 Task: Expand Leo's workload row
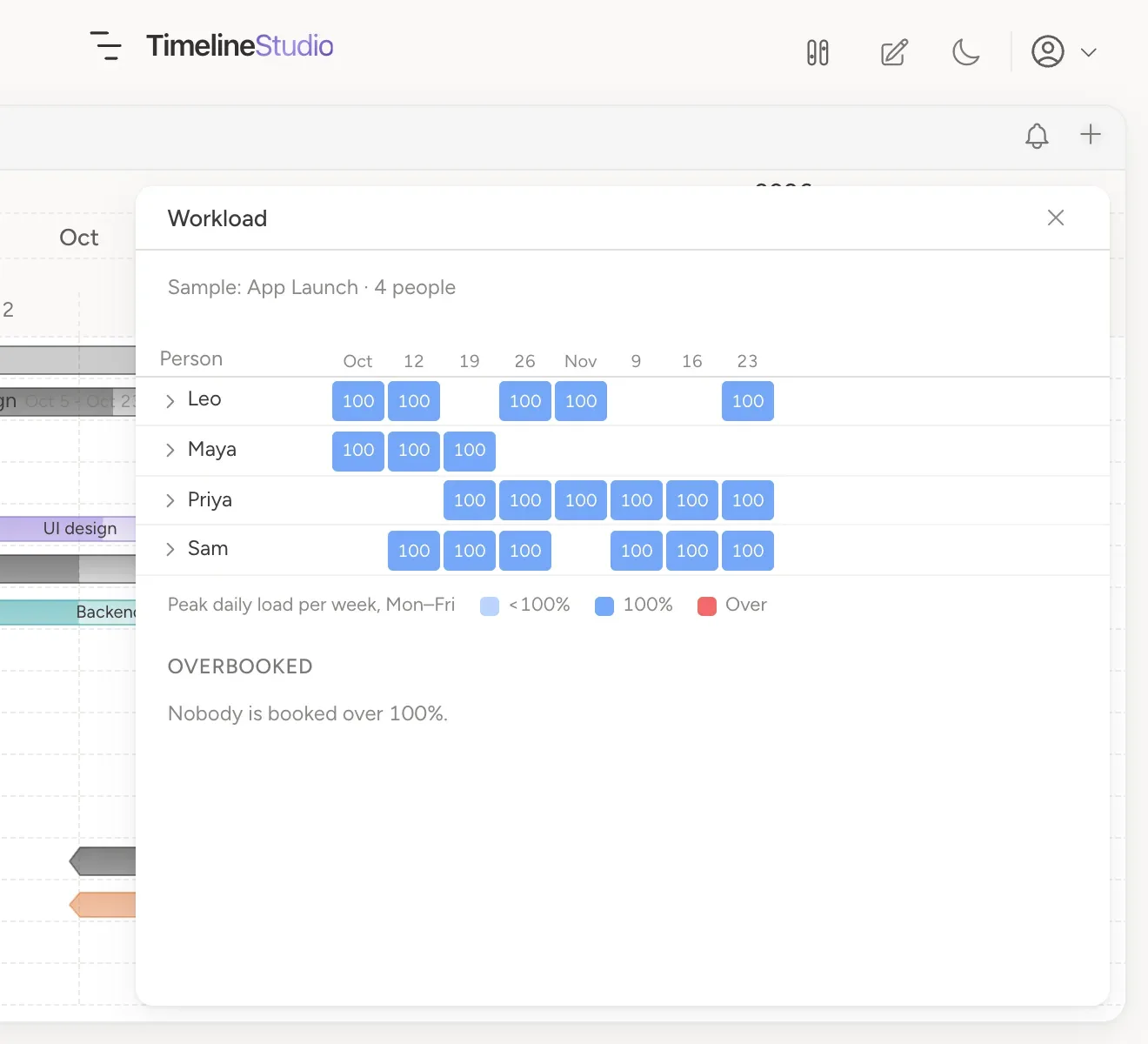[170, 401]
